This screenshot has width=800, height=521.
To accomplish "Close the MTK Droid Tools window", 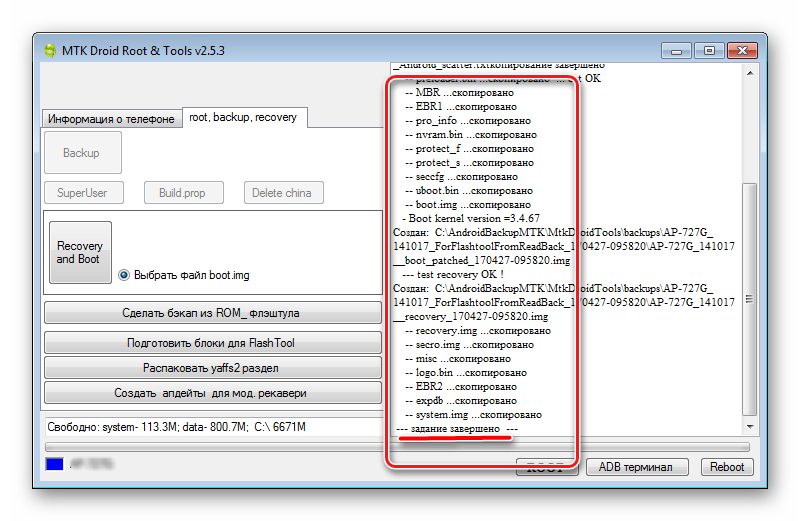I will point(742,51).
